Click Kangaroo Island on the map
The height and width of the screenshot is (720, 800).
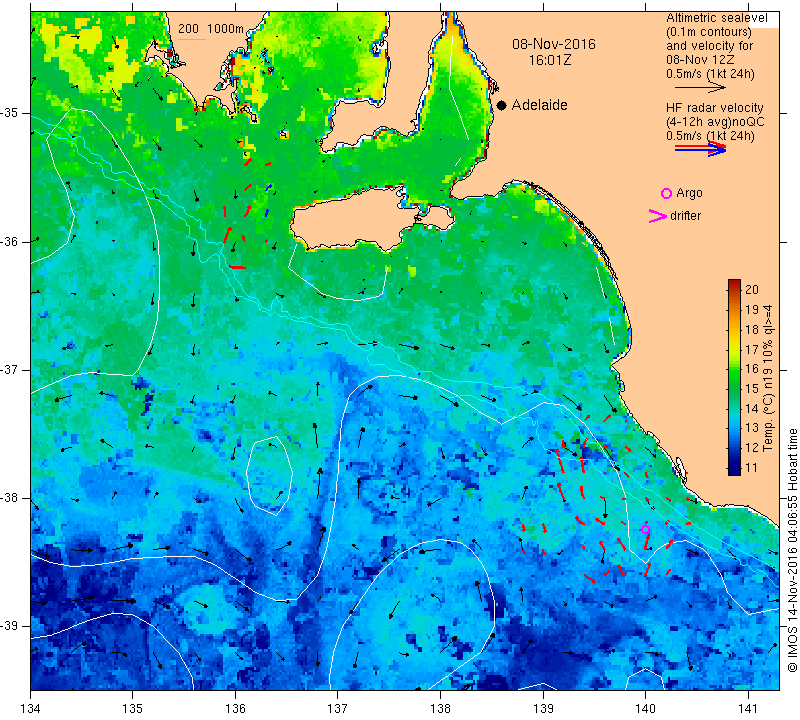(x=357, y=220)
